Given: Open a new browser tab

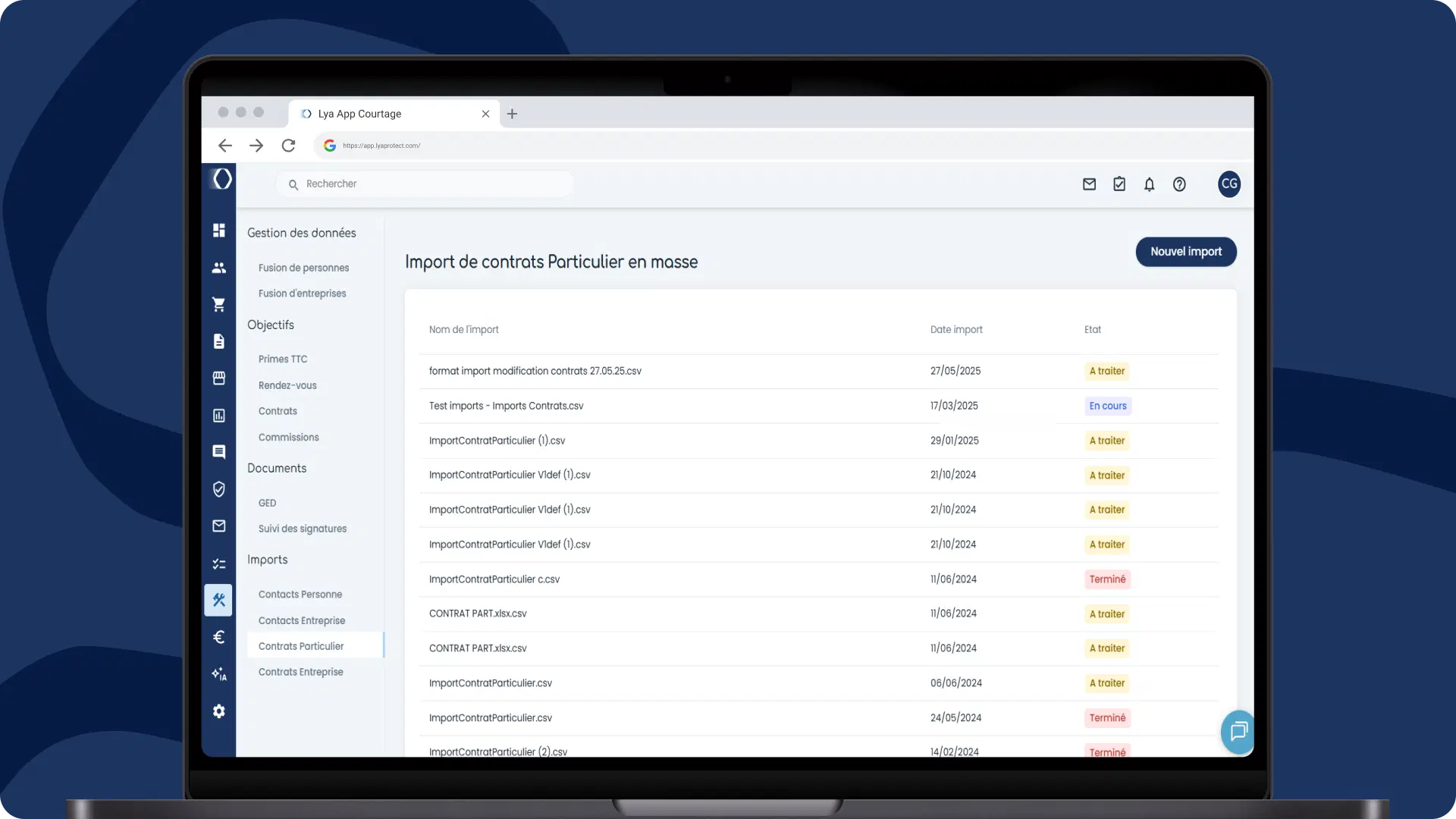Looking at the screenshot, I should pyautogui.click(x=512, y=114).
